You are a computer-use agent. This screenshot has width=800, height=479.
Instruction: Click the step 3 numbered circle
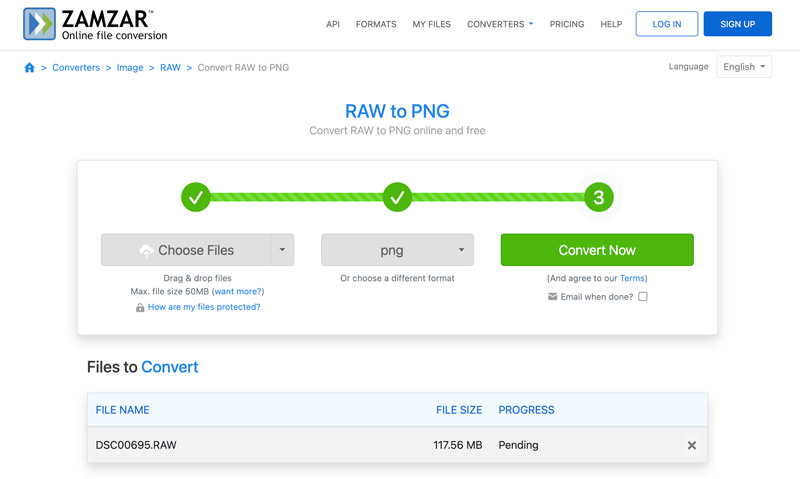click(598, 197)
